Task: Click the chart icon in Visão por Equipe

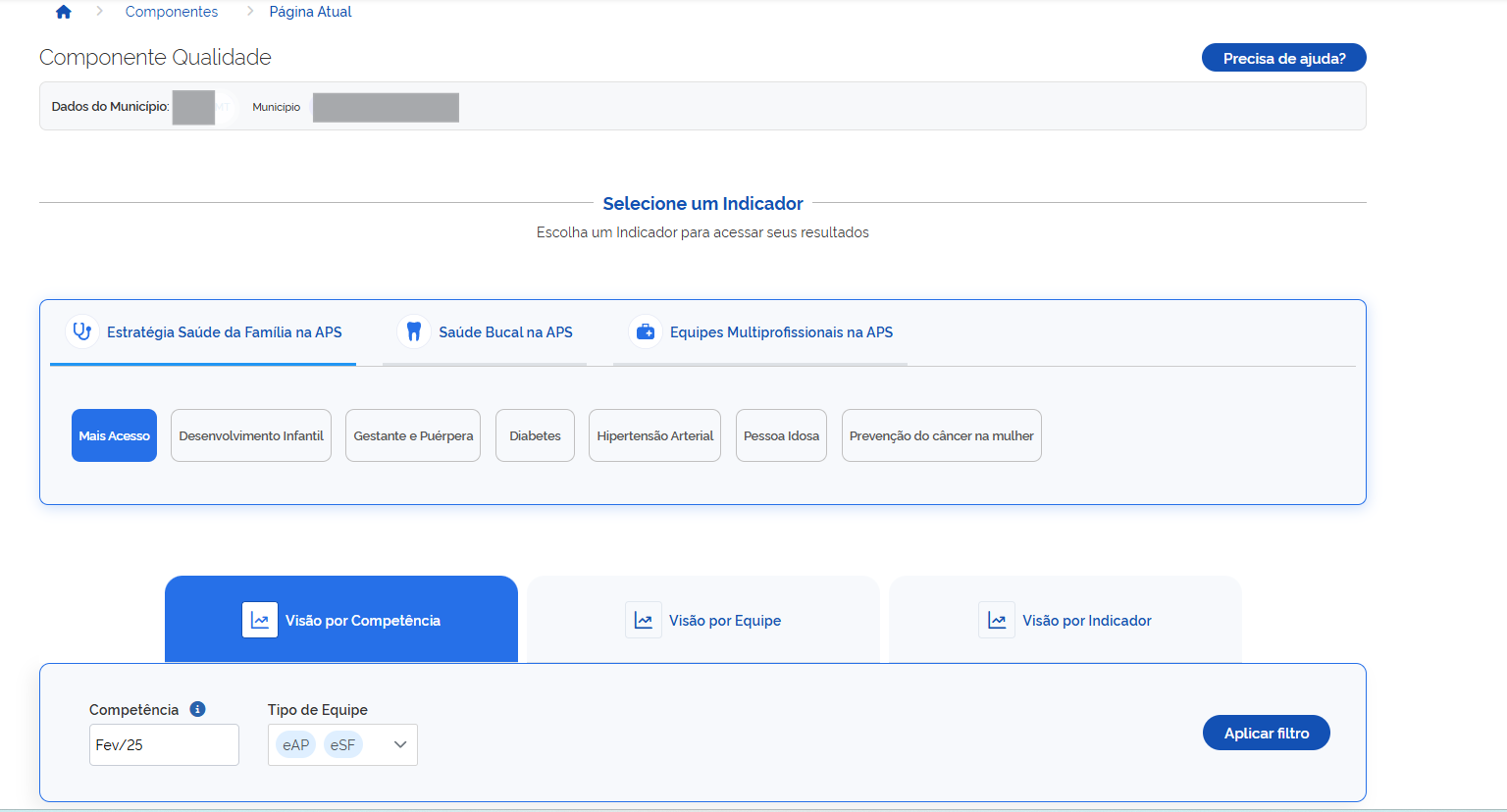Action: pos(644,620)
